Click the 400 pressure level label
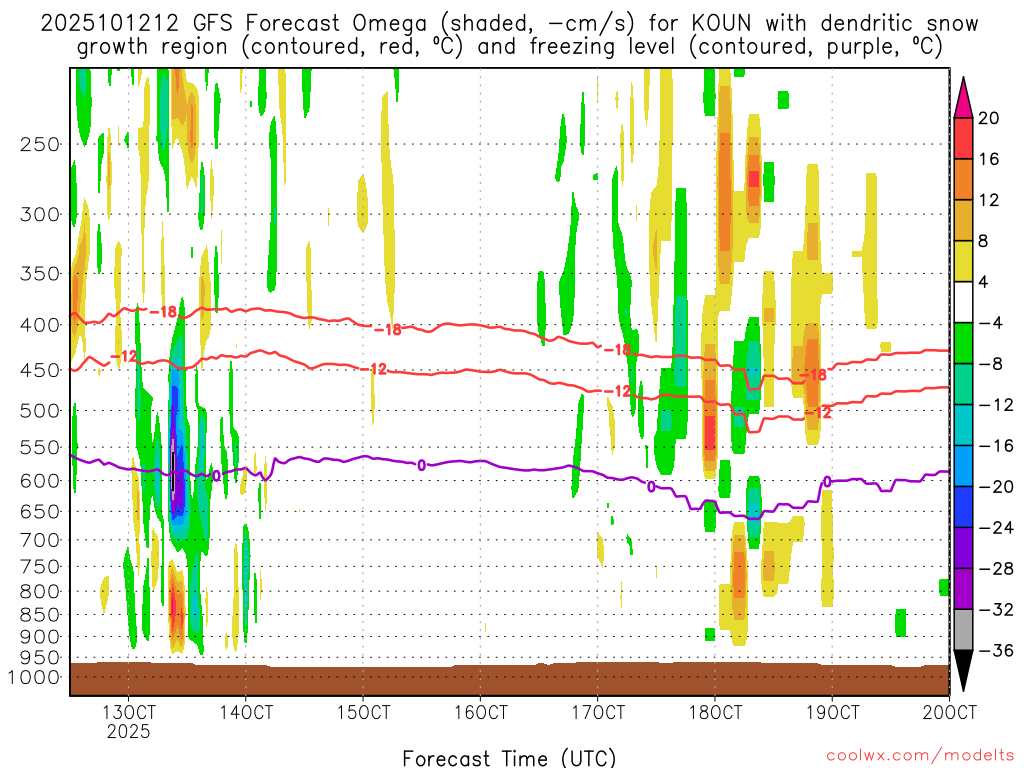Viewport: 1024px width, 768px height. click(x=40, y=325)
